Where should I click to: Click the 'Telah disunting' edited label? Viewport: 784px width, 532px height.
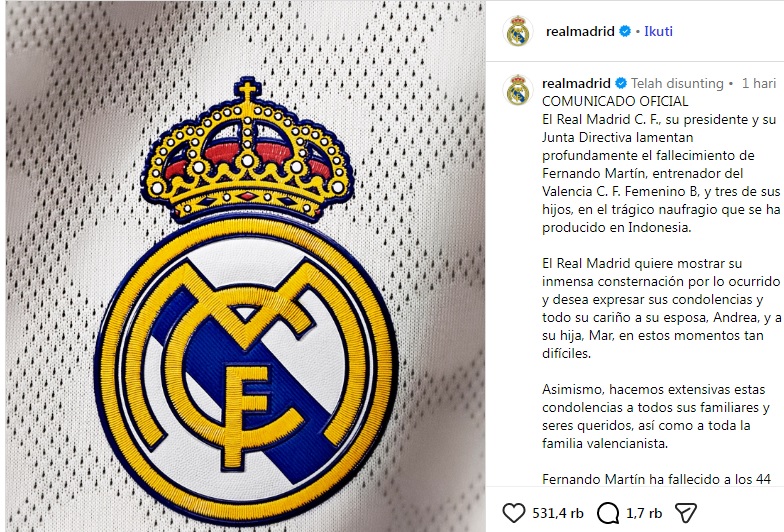(677, 83)
